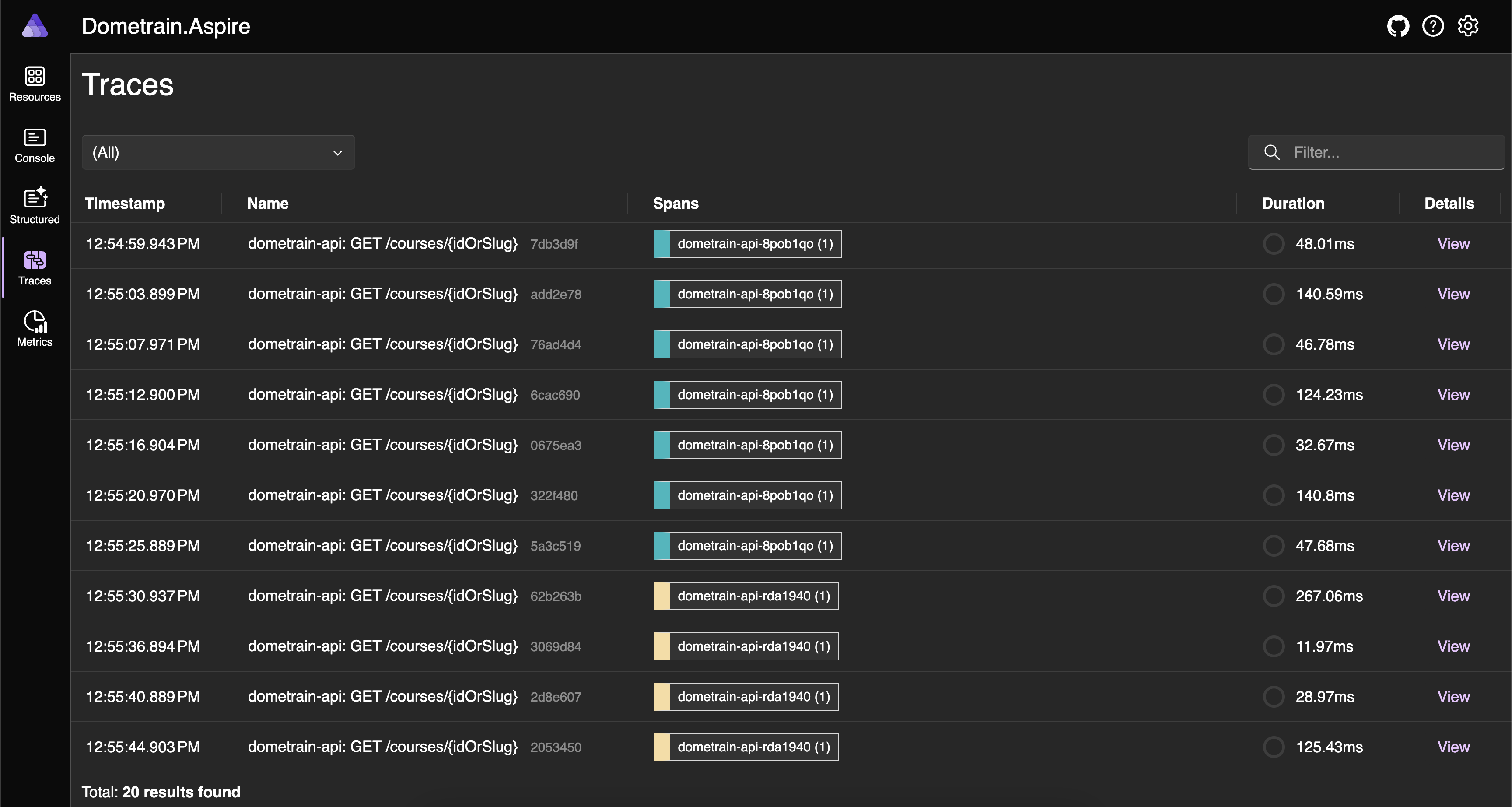The width and height of the screenshot is (1512, 807).
Task: Expand the (All) resource dropdown
Action: (218, 153)
